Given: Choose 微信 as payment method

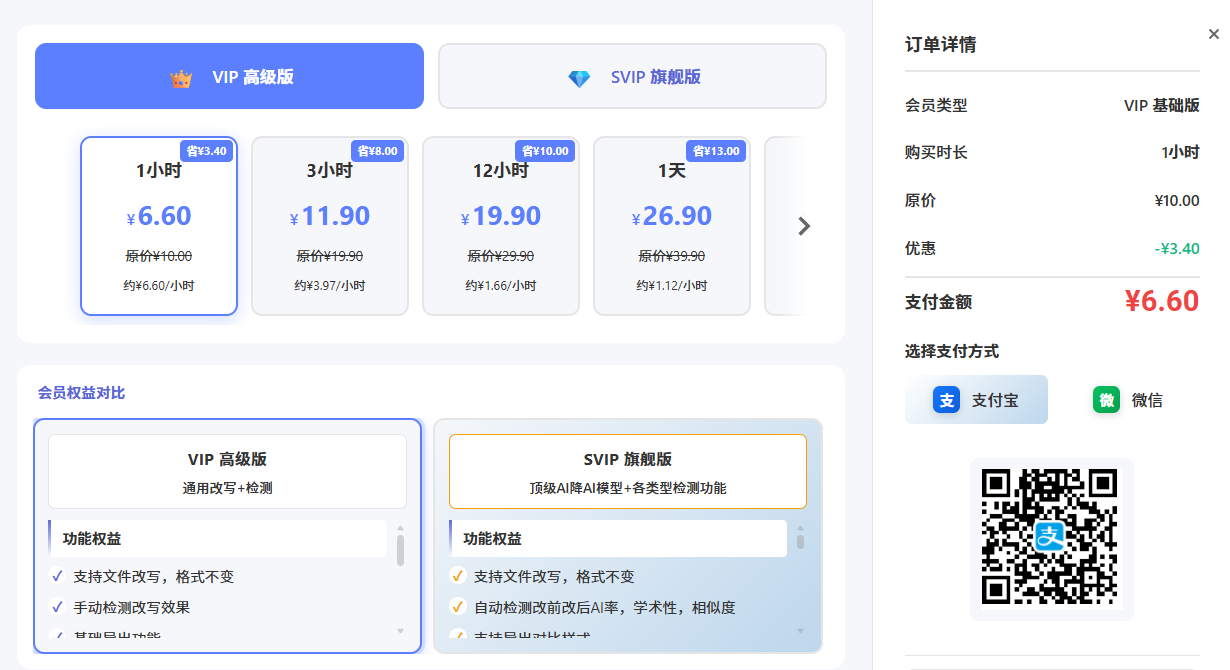Looking at the screenshot, I should [1128, 400].
